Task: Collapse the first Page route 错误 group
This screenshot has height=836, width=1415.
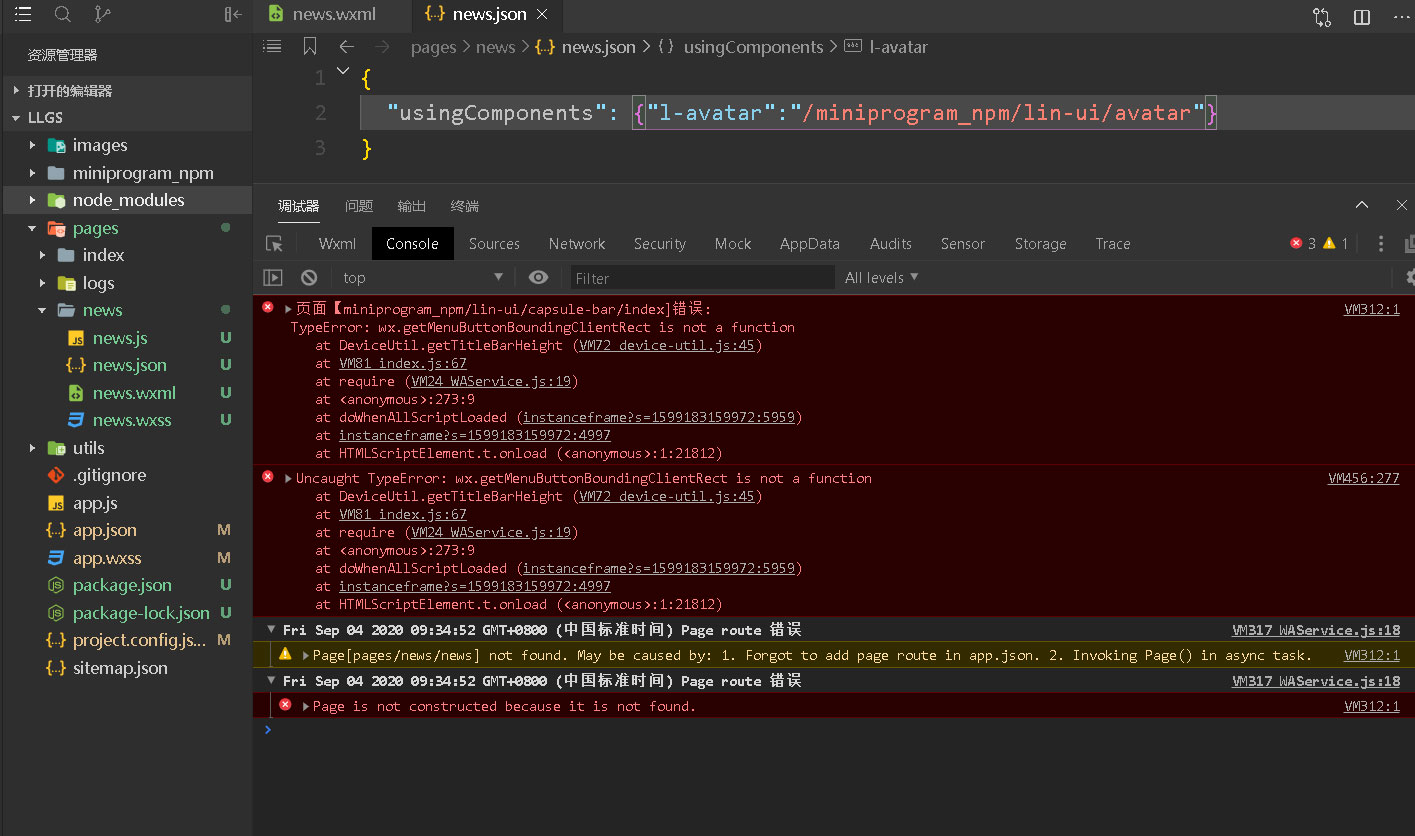Action: pyautogui.click(x=271, y=630)
